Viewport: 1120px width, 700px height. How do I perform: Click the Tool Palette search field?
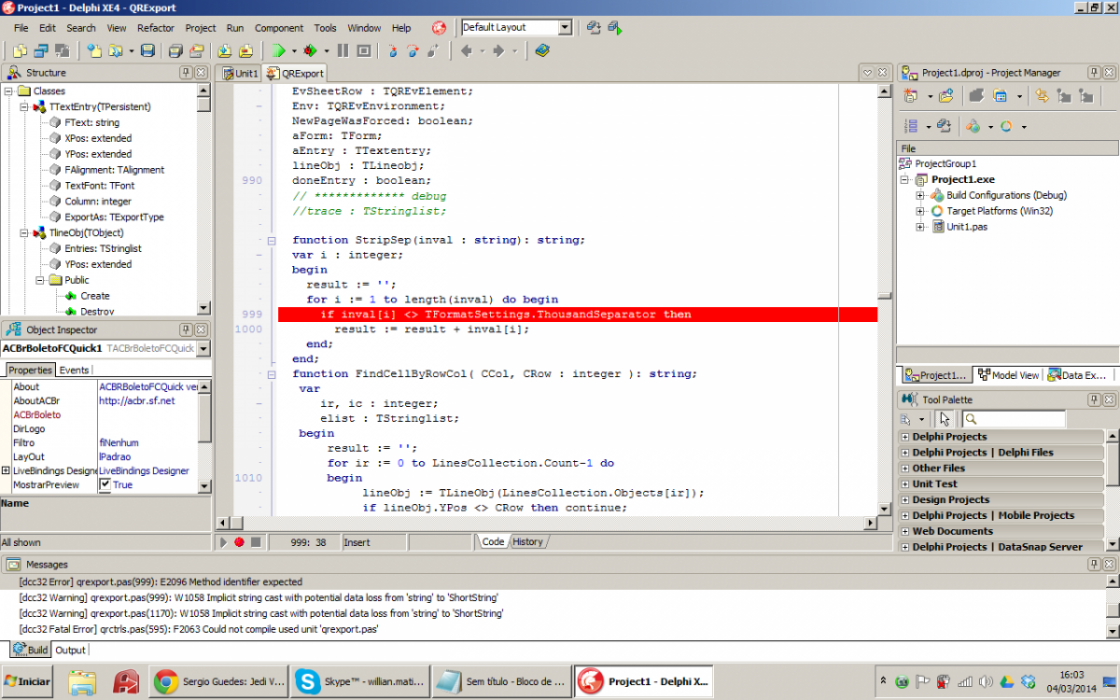tap(1013, 419)
